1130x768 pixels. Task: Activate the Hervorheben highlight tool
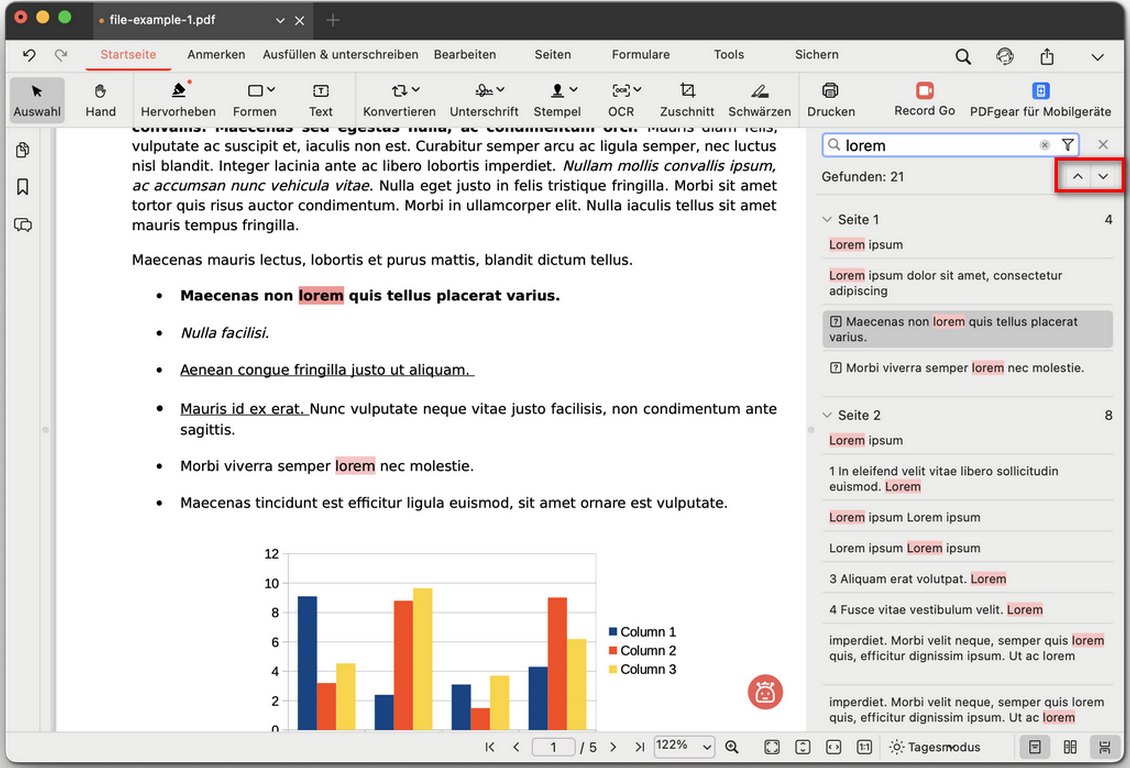pos(178,99)
